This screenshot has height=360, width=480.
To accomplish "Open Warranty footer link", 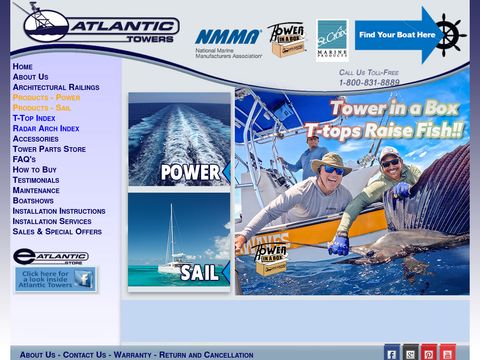I will pyautogui.click(x=133, y=355).
